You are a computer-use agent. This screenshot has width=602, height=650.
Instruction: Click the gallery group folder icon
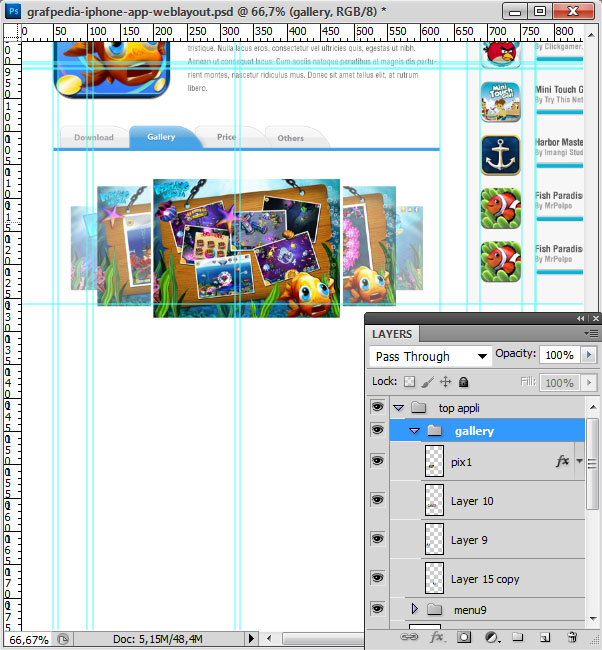[x=435, y=430]
